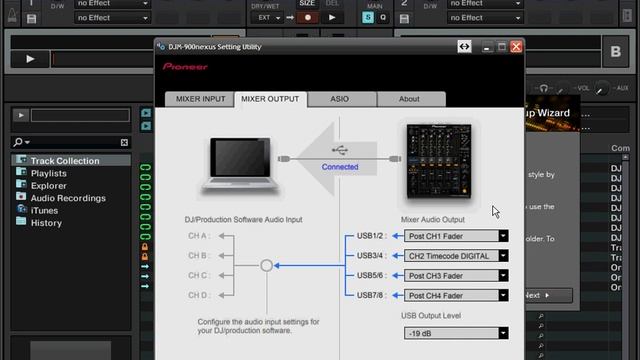Open USB7/8 Post CH4 Fader dropdown
The height and width of the screenshot is (360, 640).
tap(456, 296)
